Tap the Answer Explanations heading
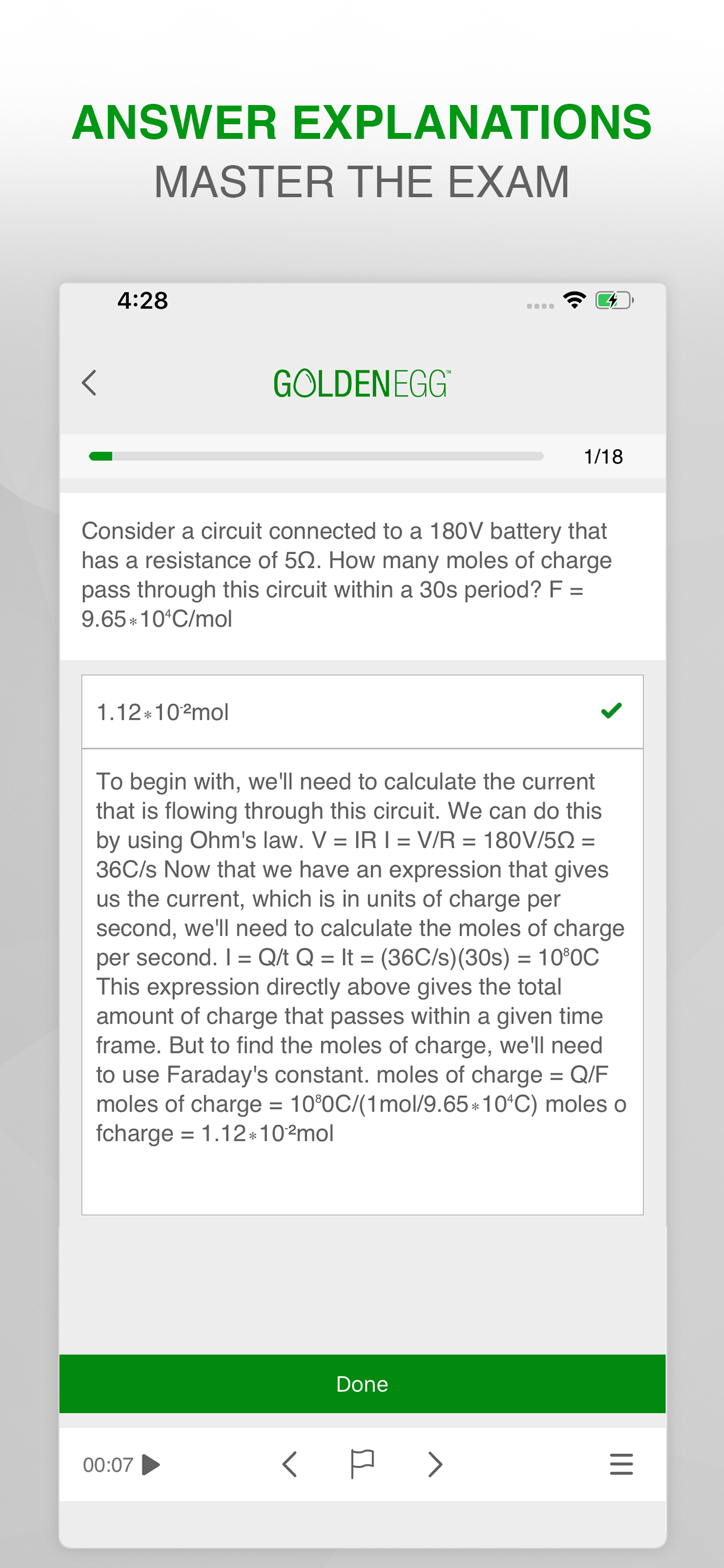 [x=362, y=123]
